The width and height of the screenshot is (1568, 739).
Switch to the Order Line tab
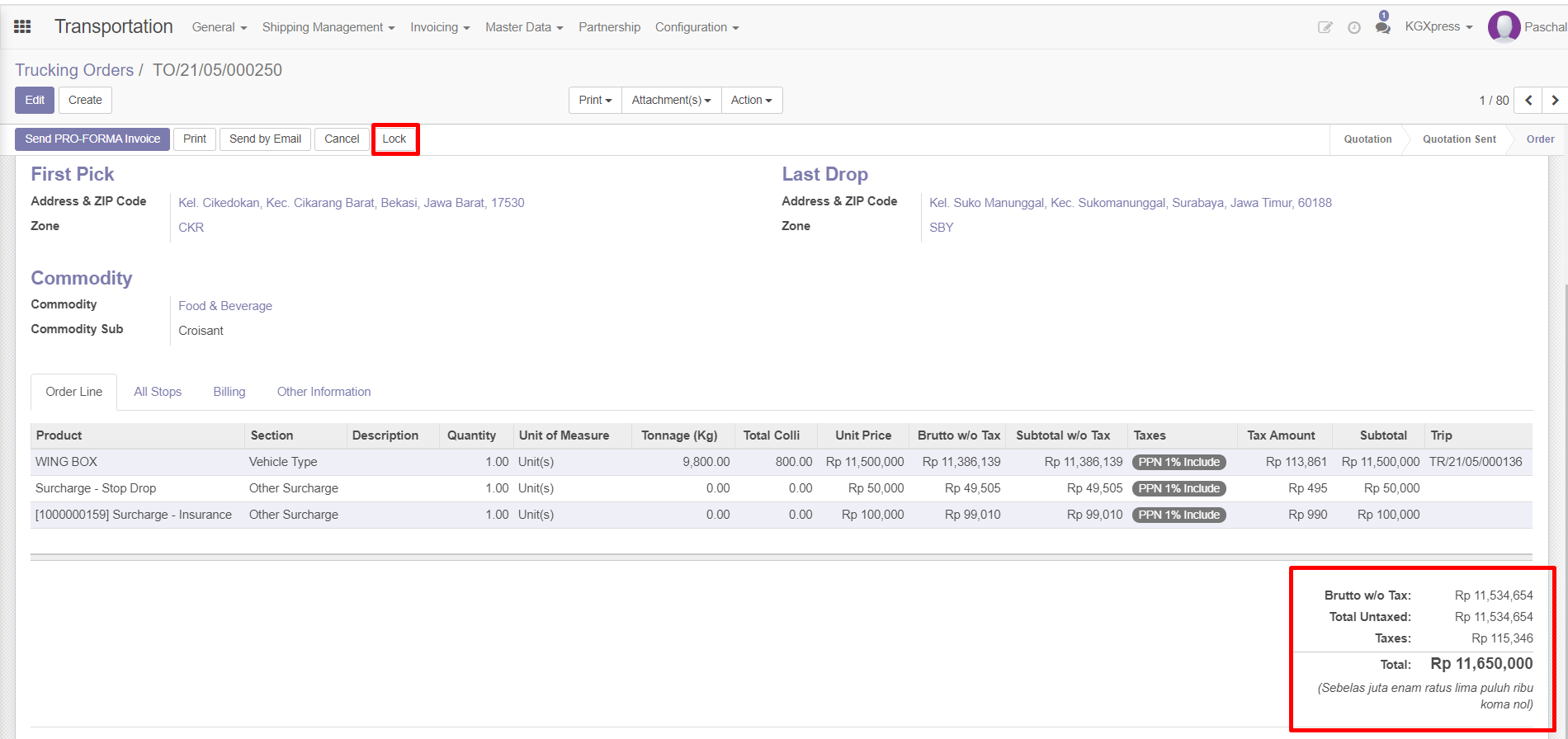74,392
